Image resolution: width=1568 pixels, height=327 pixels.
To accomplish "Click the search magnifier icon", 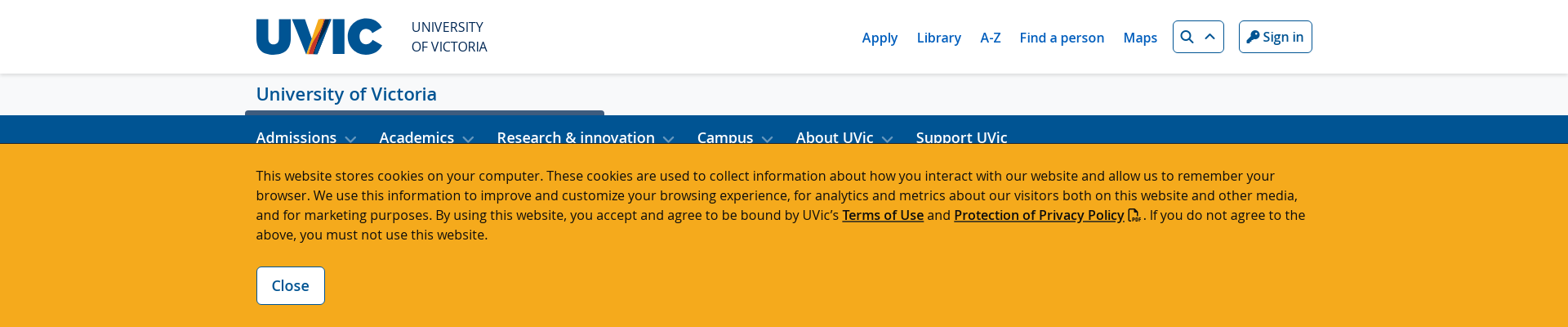I will (1187, 37).
